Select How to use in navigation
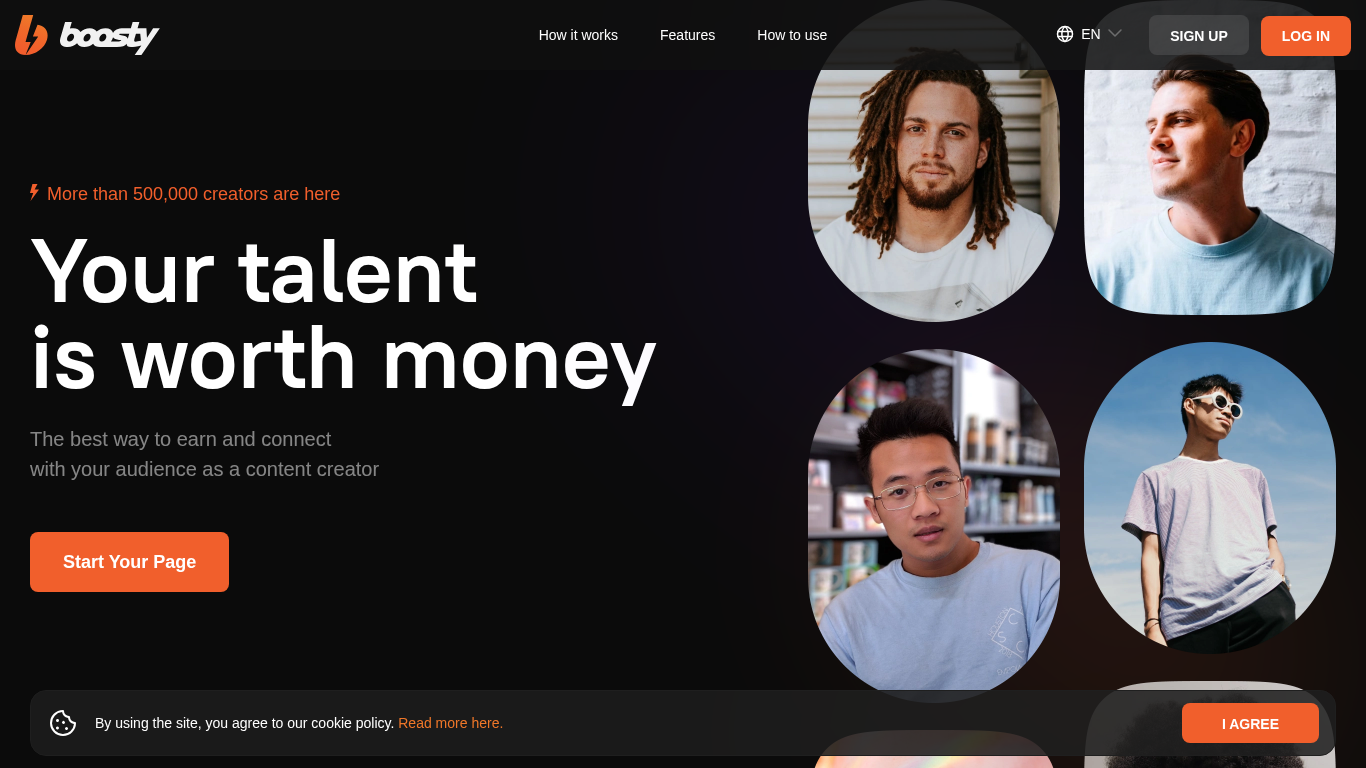Screen dimensions: 1366x768 point(792,35)
